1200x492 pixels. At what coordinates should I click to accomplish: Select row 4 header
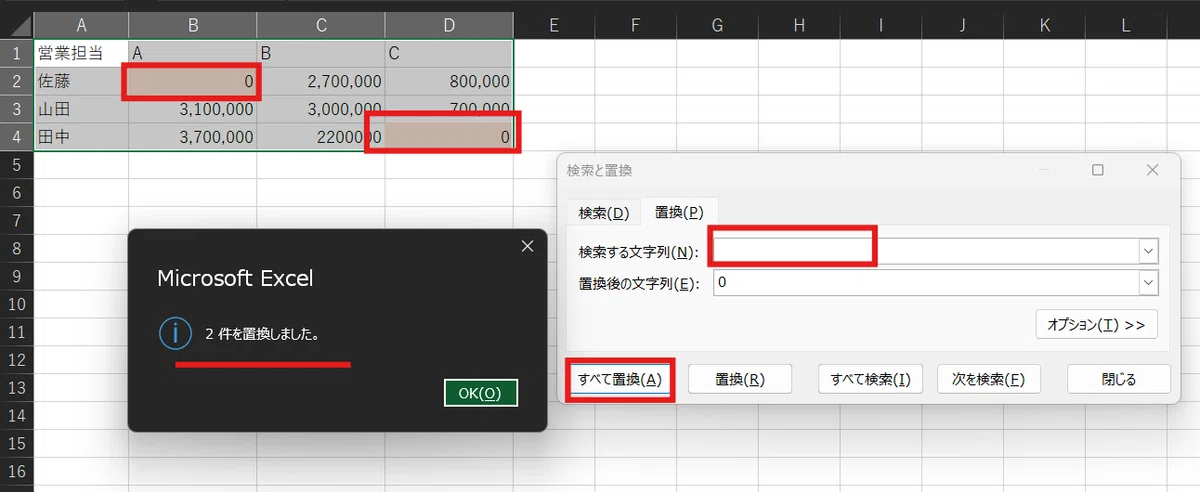[x=16, y=137]
